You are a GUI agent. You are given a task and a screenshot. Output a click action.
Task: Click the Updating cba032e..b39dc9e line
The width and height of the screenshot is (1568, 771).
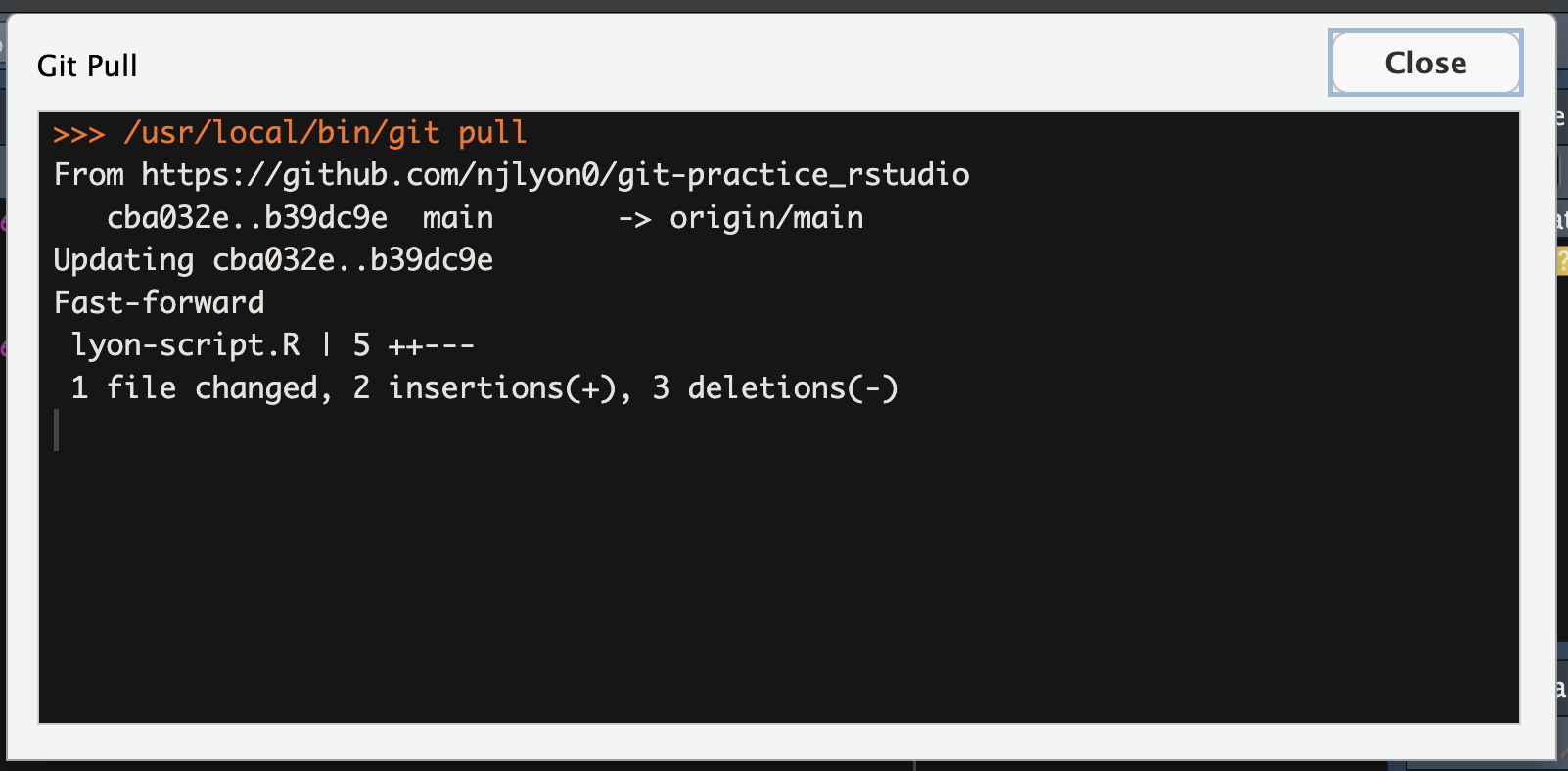point(273,259)
